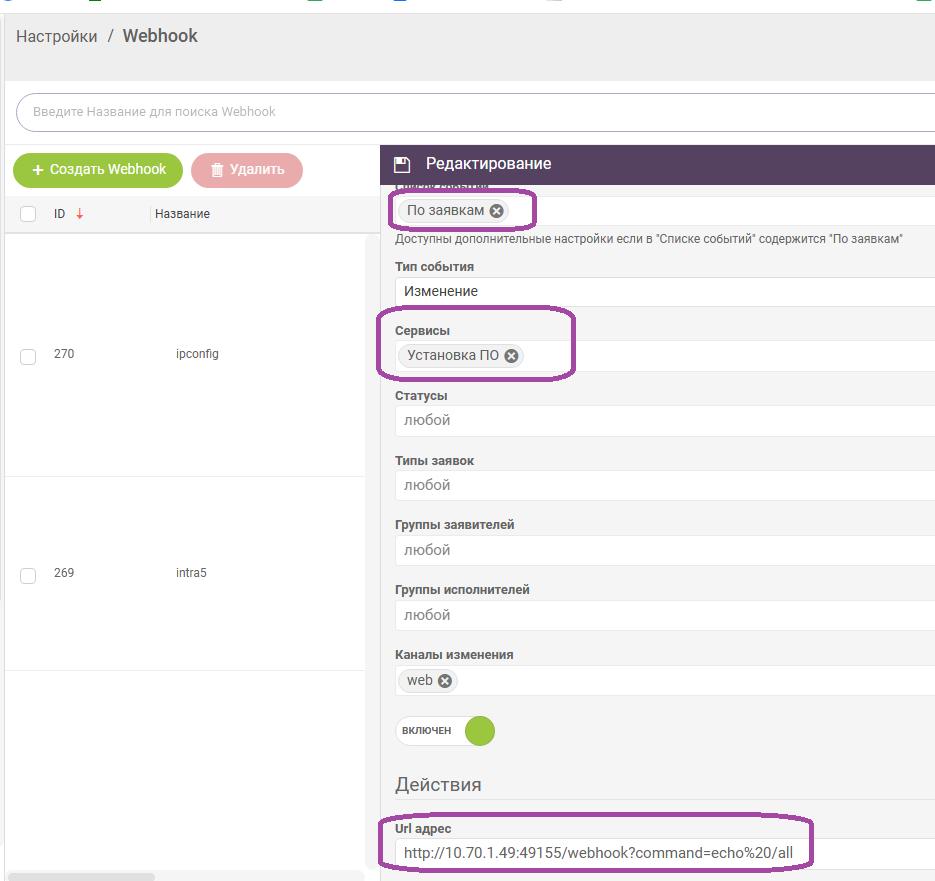
Task: Click the plus icon on Создать Webhook
Action: (x=38, y=170)
